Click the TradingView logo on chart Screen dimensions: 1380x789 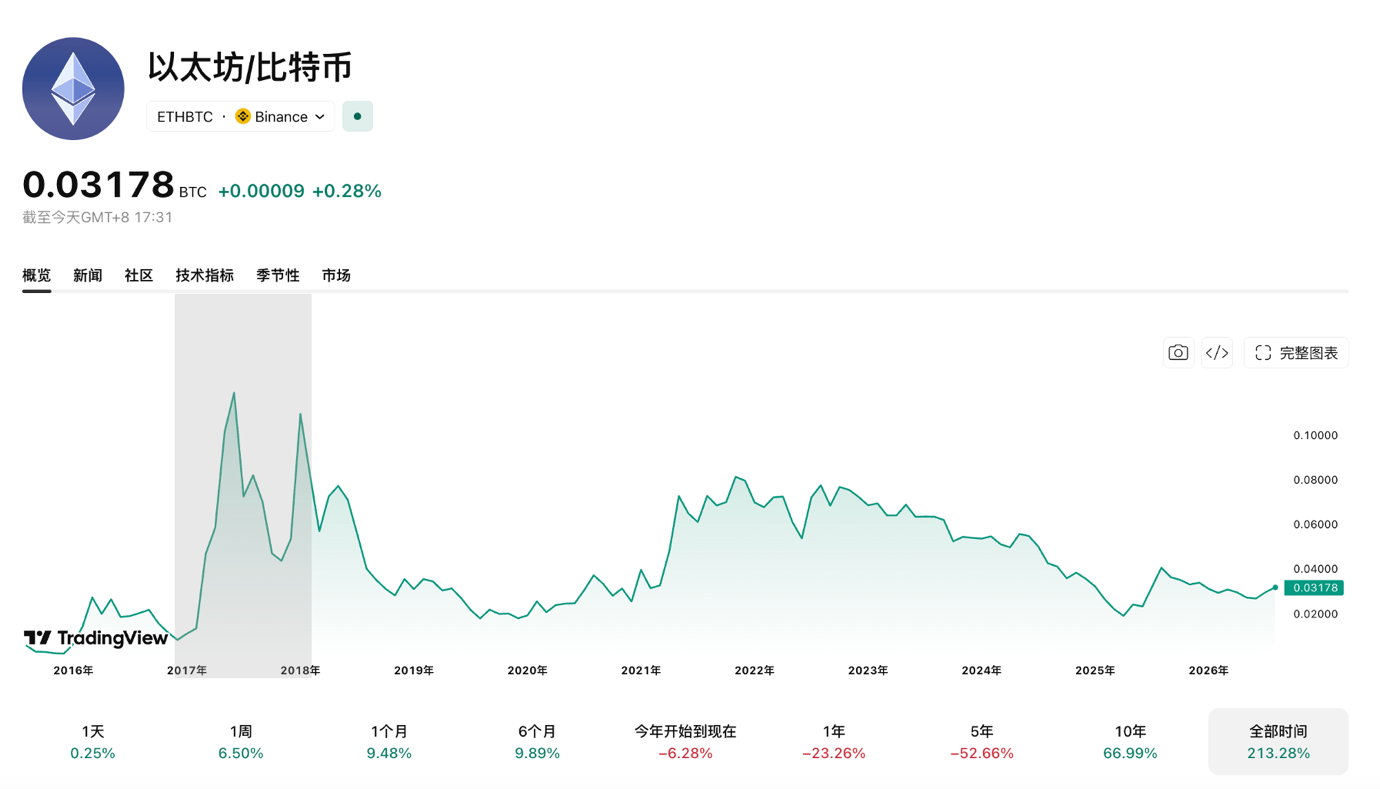(96, 638)
